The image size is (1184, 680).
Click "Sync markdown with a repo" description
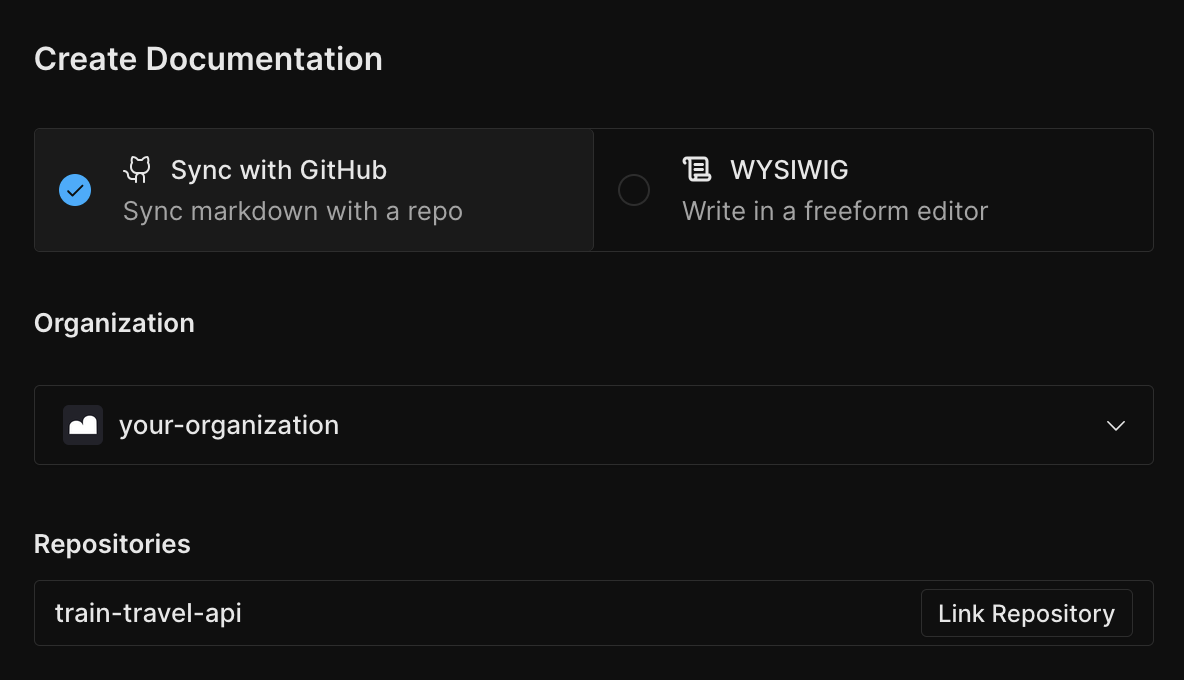292,211
